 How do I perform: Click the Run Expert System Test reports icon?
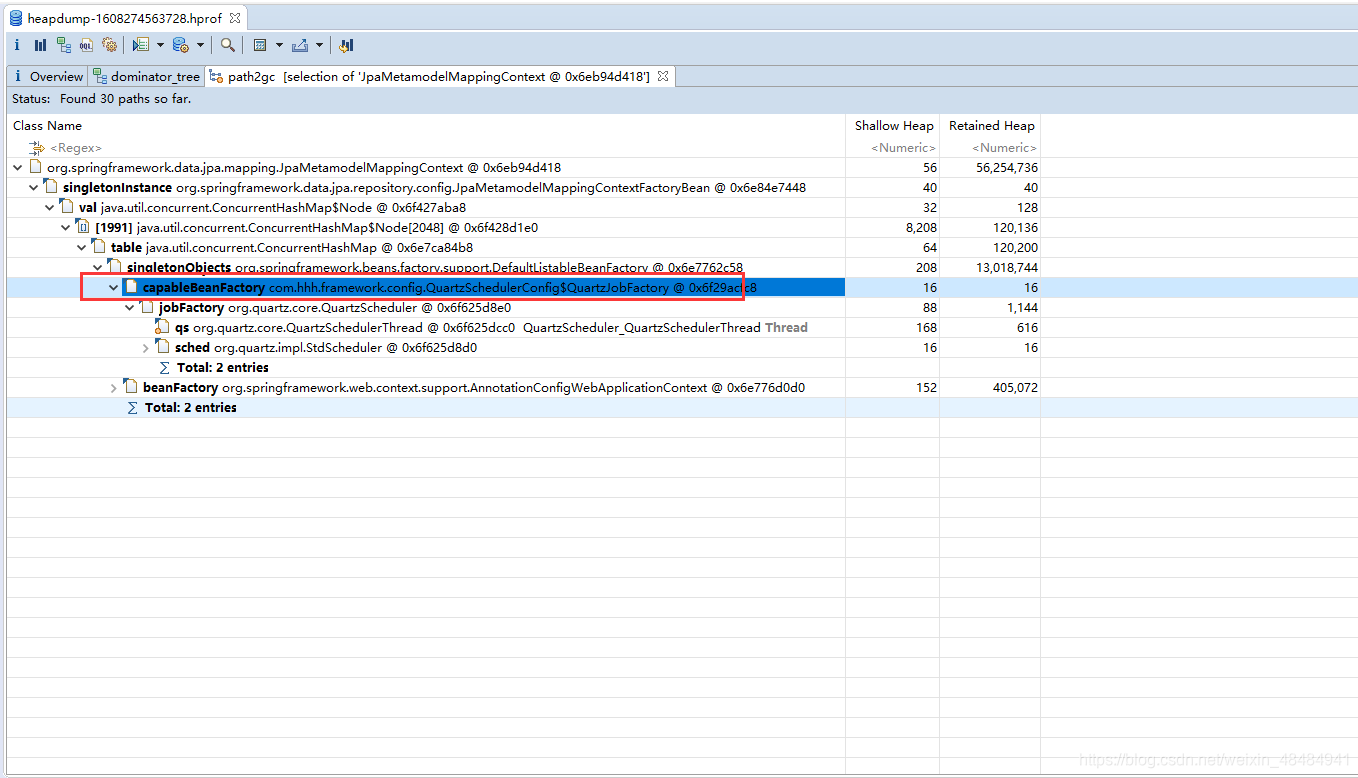(140, 45)
